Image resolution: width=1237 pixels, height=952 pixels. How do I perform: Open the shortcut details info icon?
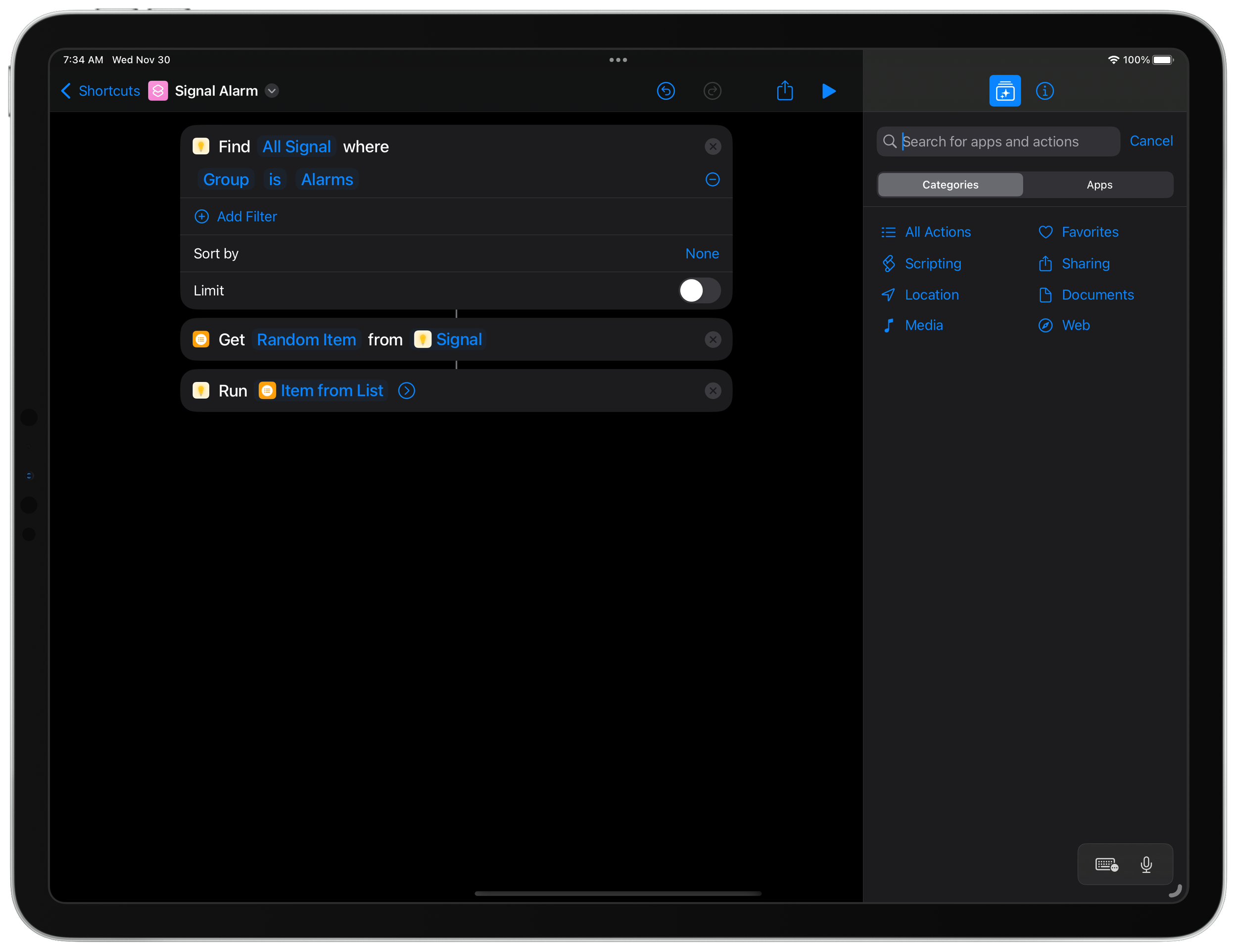[1045, 91]
